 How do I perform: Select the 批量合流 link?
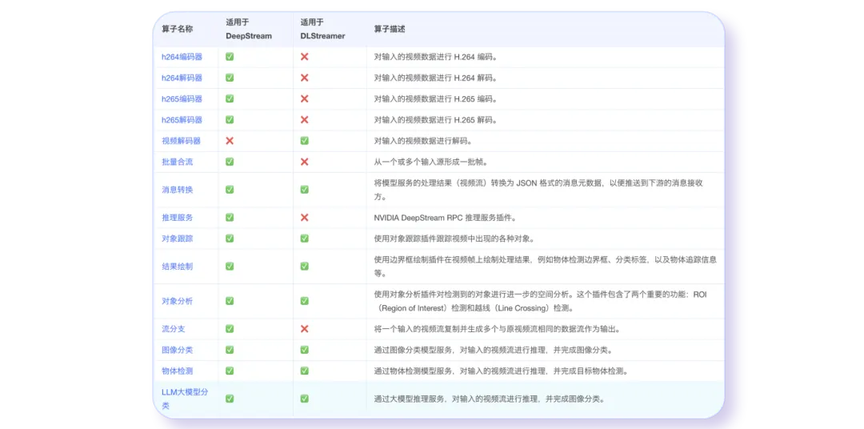tap(177, 161)
